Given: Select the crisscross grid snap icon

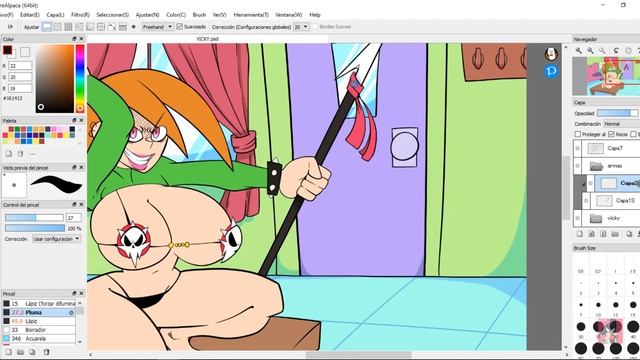Looking at the screenshot, I should click(x=68, y=27).
